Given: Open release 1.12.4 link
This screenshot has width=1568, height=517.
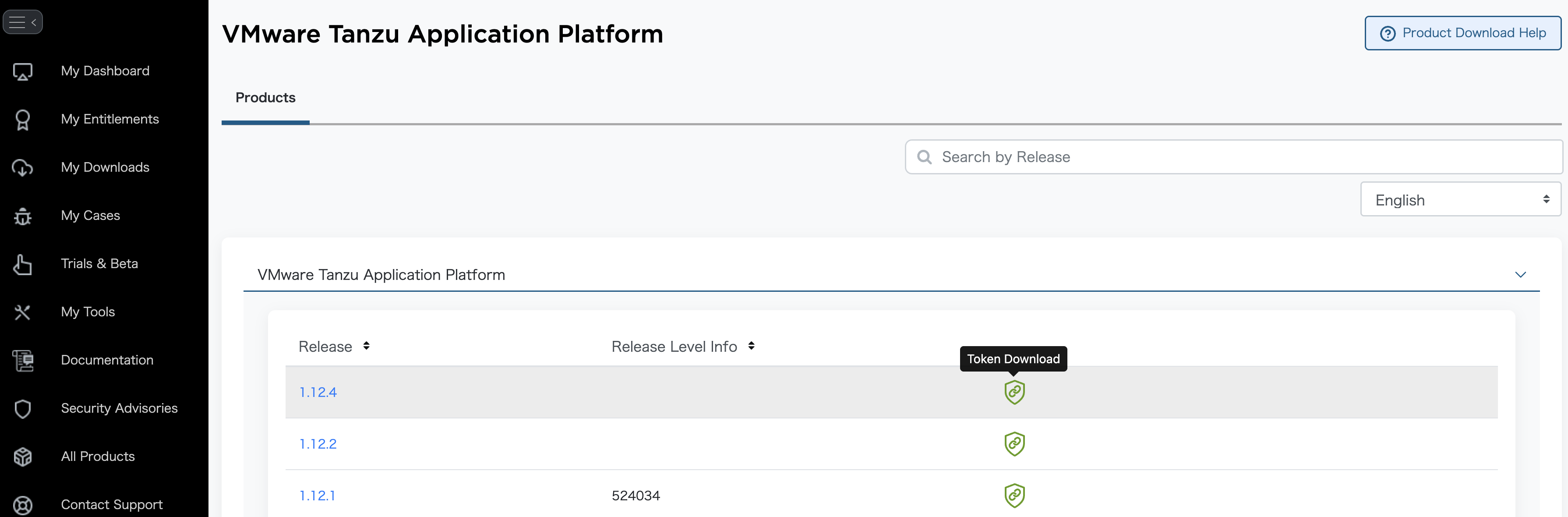Looking at the screenshot, I should tap(318, 392).
